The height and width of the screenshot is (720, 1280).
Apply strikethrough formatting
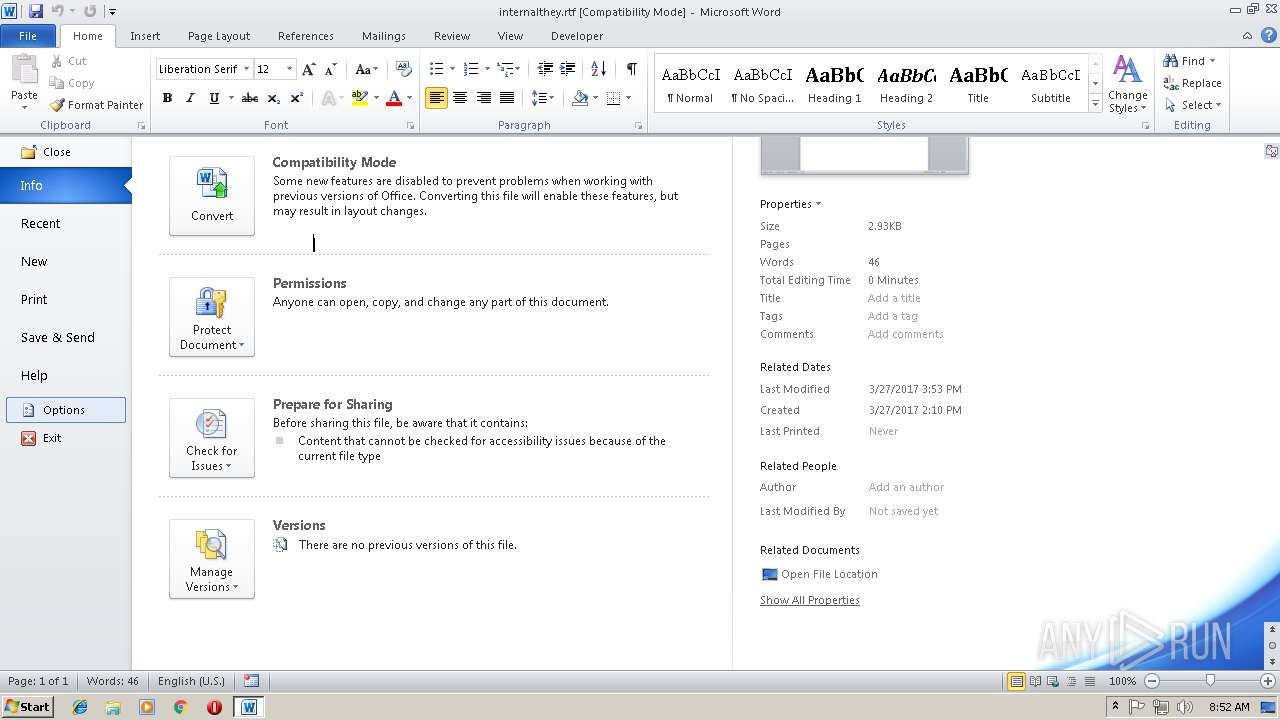250,98
